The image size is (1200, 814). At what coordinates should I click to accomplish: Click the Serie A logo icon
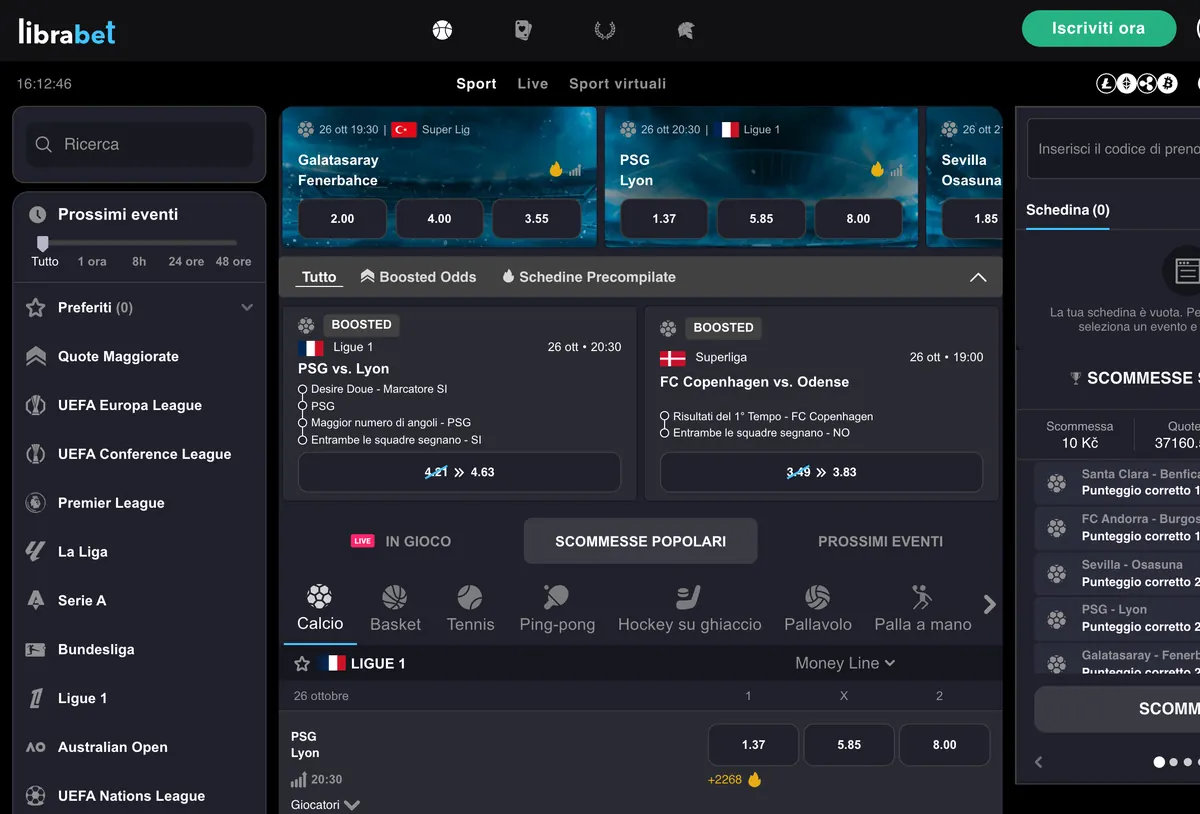[36, 600]
